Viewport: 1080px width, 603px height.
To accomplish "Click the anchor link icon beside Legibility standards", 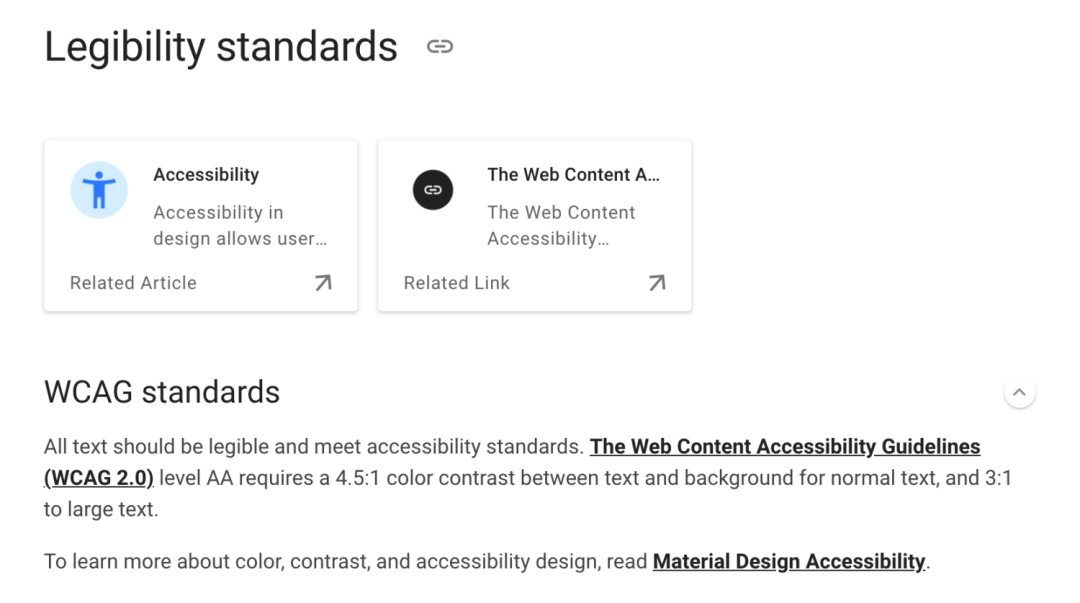I will [440, 47].
